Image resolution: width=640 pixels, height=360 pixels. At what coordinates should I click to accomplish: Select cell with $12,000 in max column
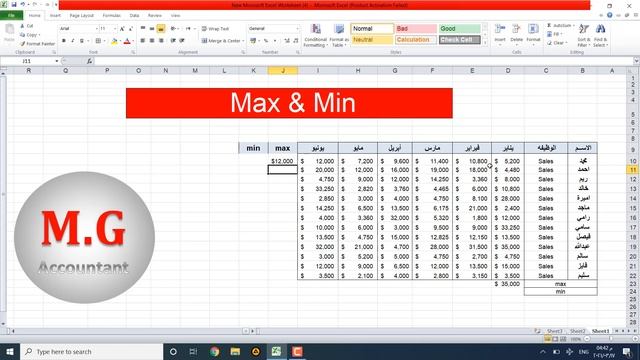(x=282, y=161)
